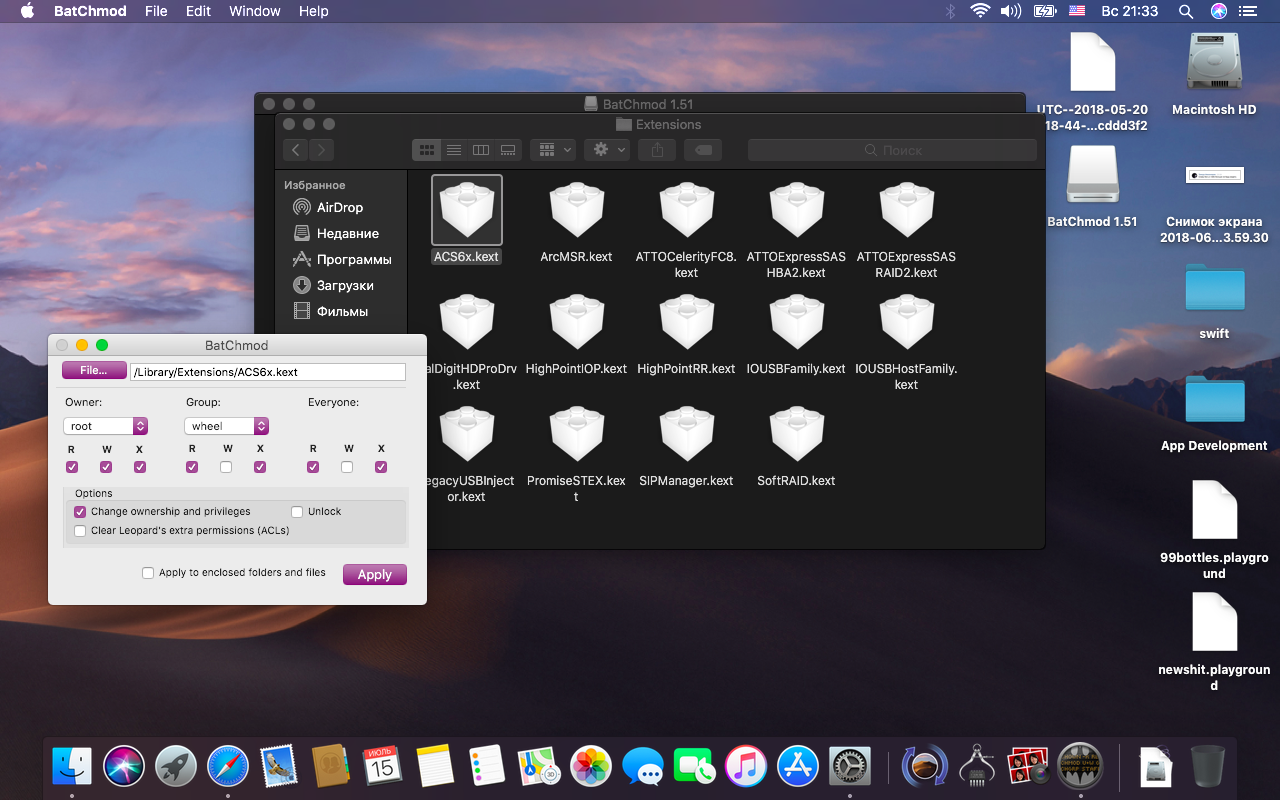
Task: Click the Apply button
Action: coord(375,574)
